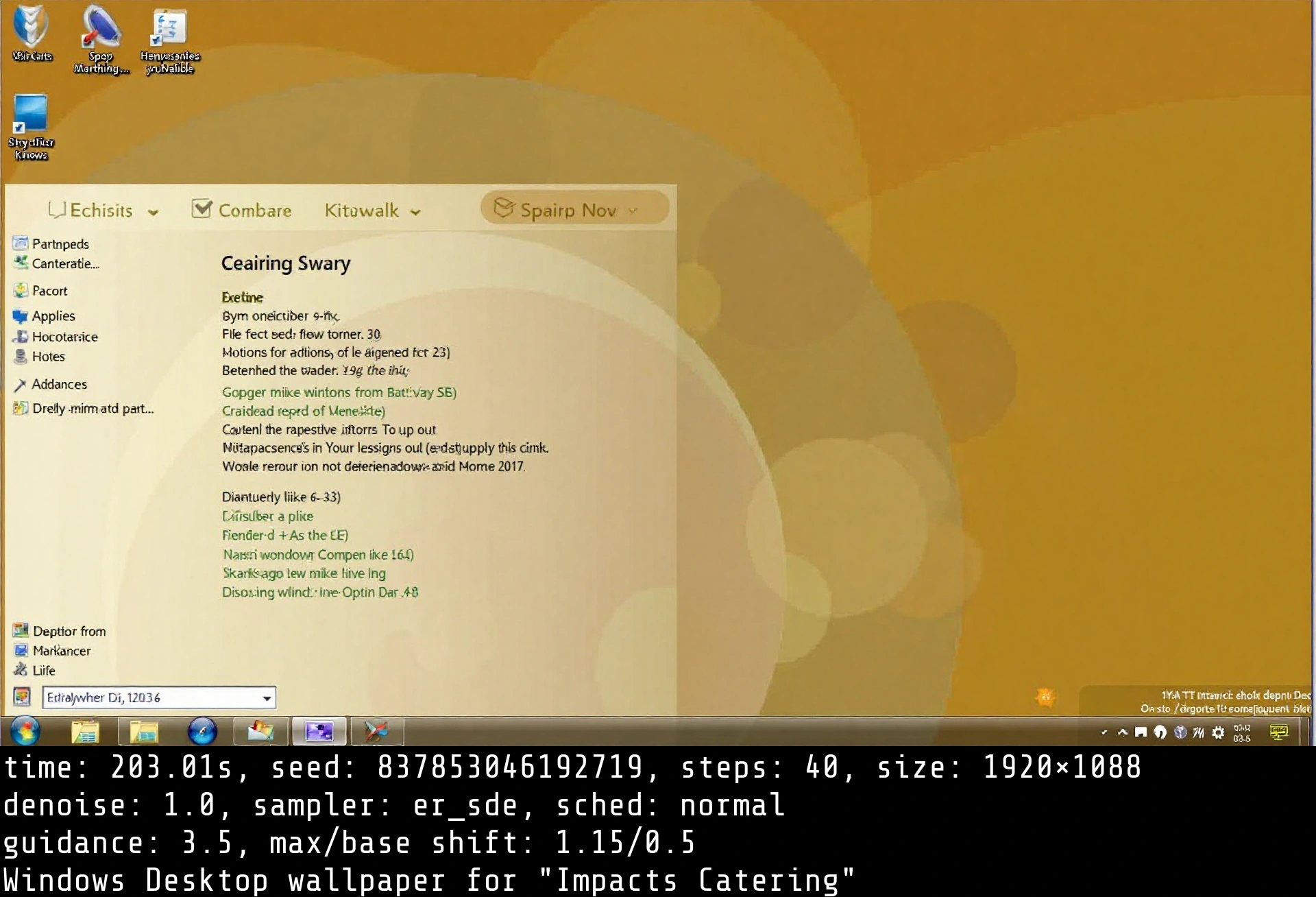
Task: Expand the 'Edralywher Di, 12036' combo box
Action: click(267, 697)
